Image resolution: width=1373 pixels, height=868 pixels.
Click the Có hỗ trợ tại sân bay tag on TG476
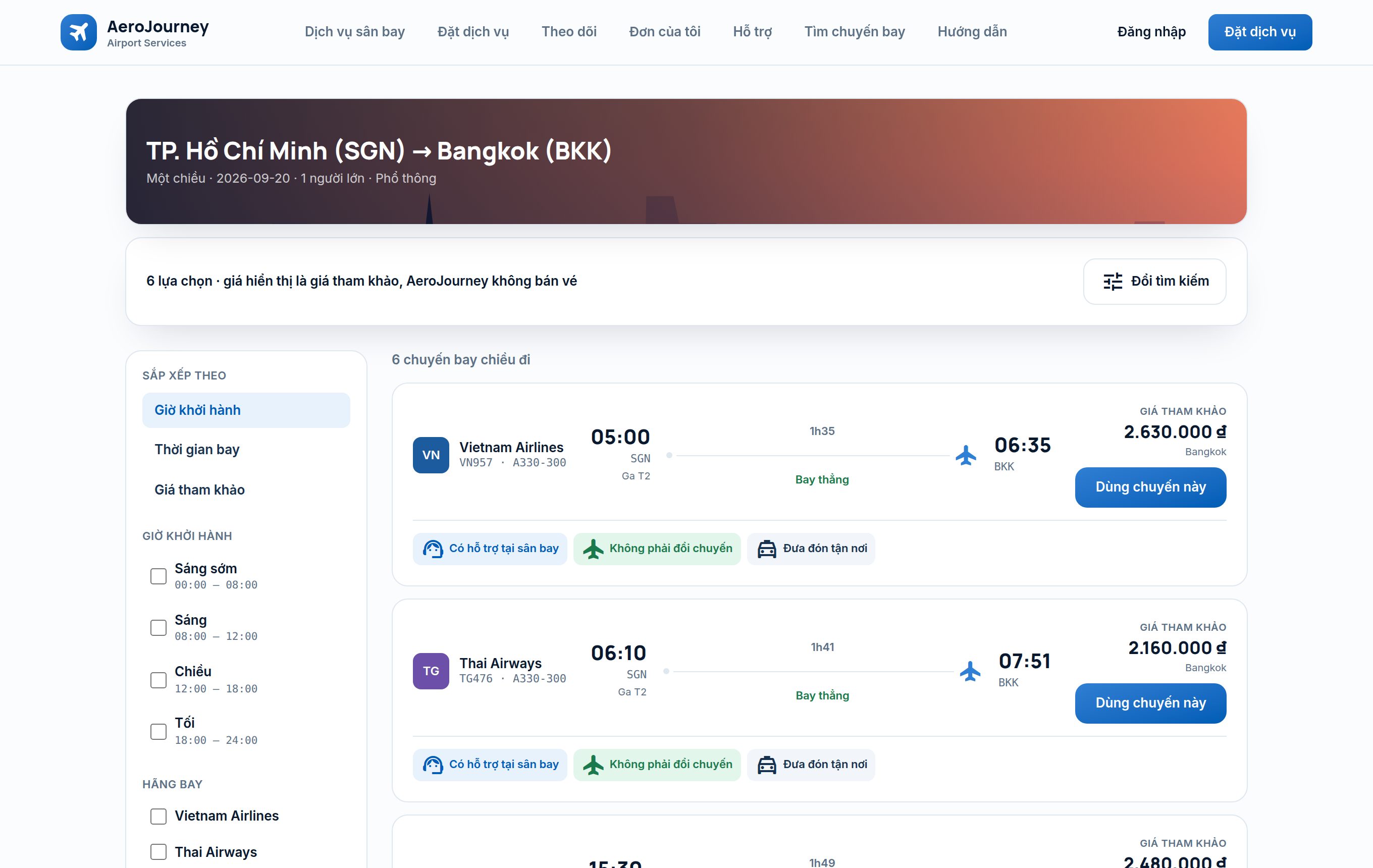coord(490,765)
